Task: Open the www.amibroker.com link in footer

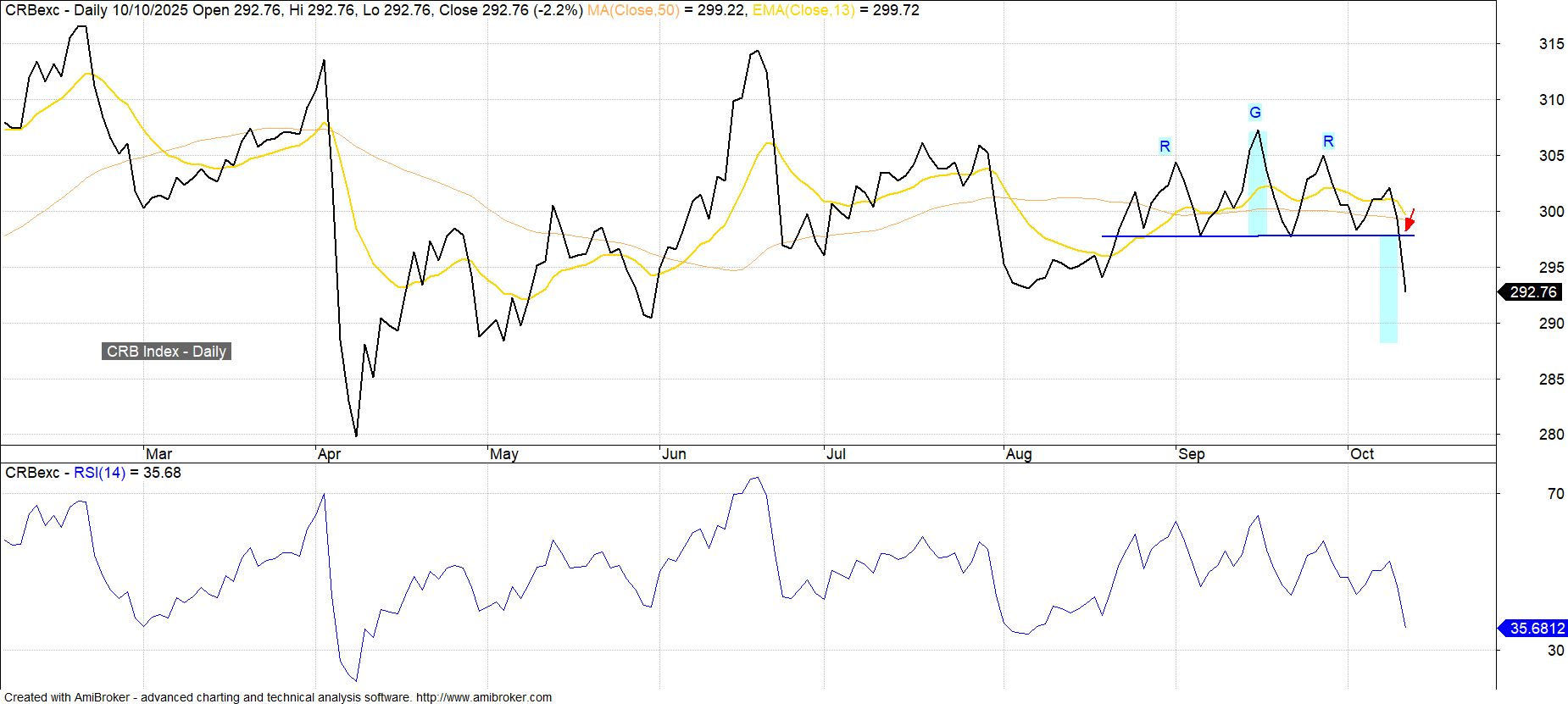Action: (x=484, y=697)
